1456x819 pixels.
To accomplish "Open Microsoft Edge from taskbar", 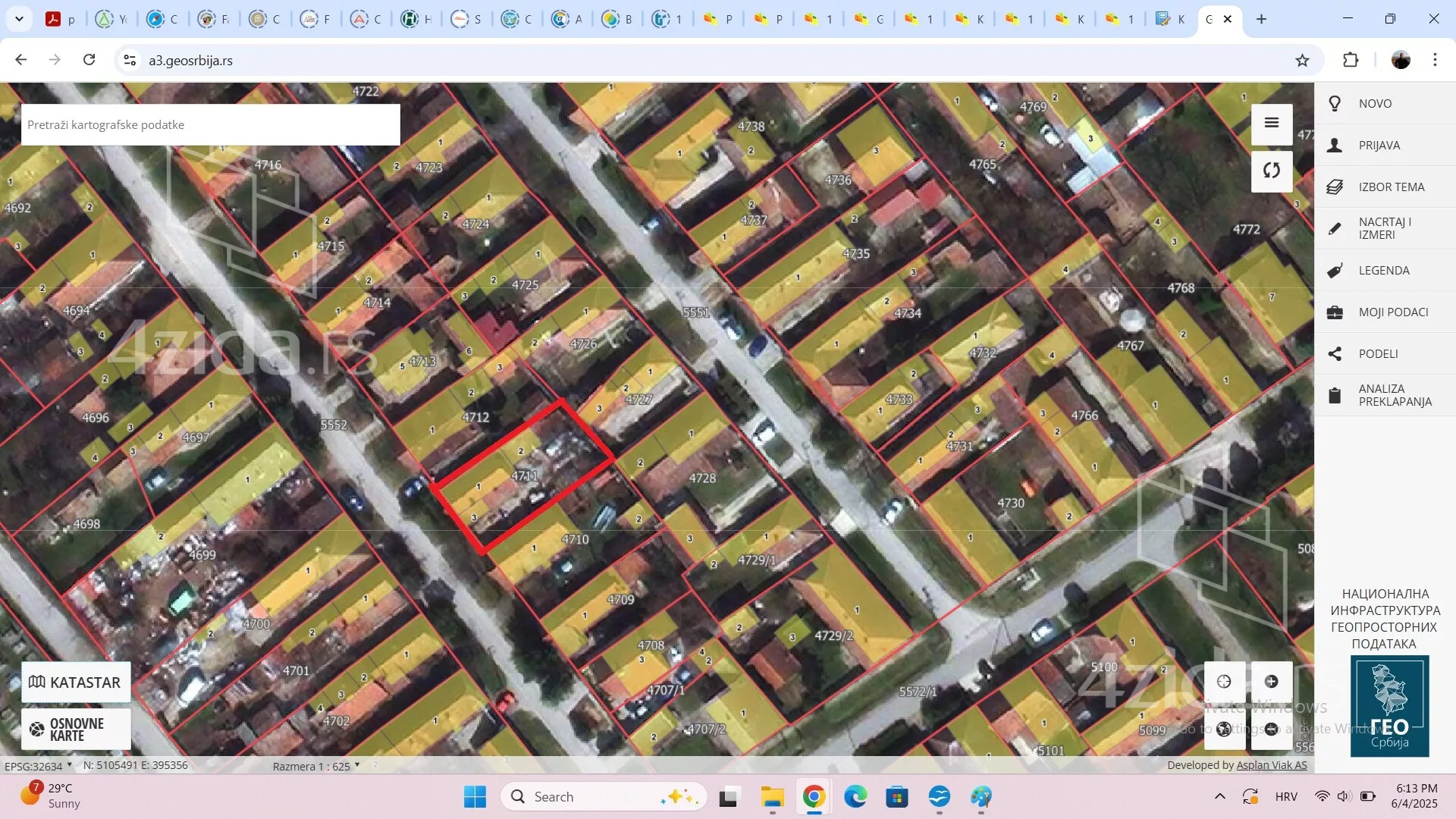I will pos(855,796).
